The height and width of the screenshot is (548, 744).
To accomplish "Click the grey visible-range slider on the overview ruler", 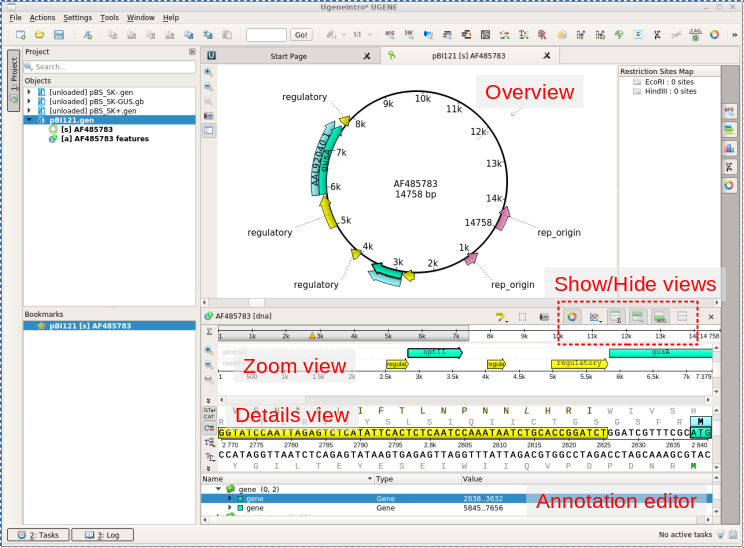I will click(344, 333).
